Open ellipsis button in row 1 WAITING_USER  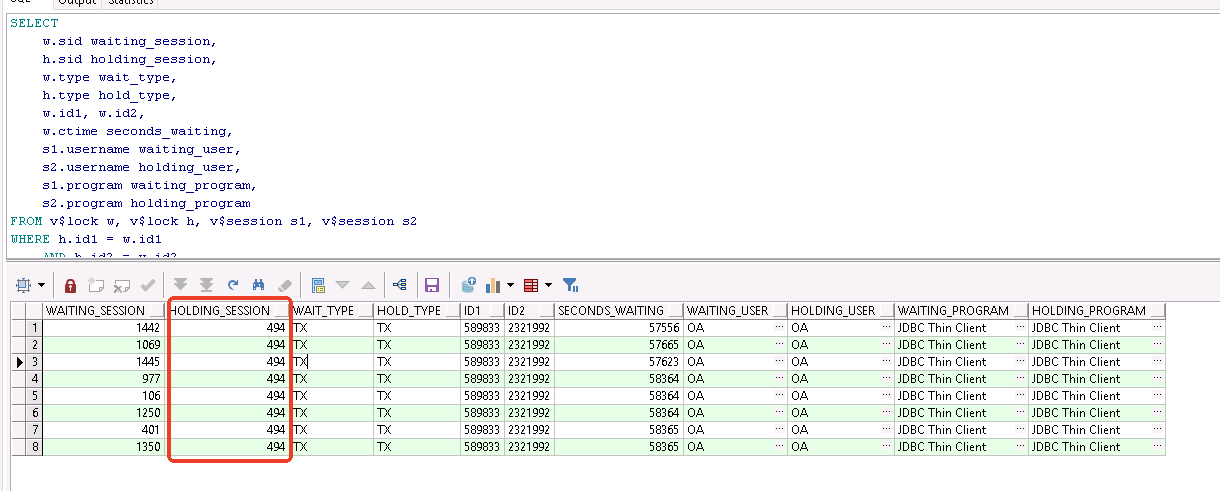point(779,328)
